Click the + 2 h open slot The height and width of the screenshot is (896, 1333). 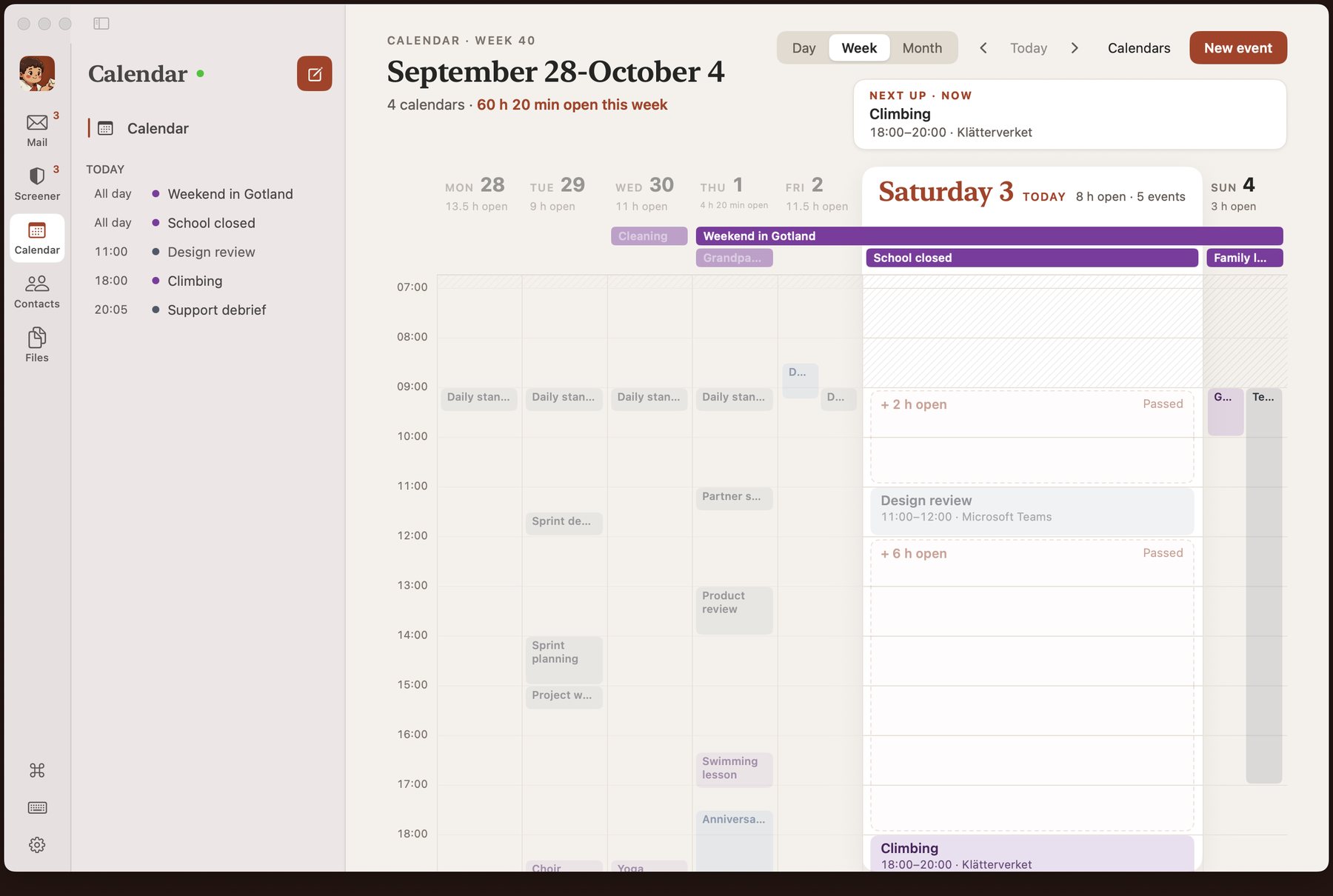[1032, 436]
